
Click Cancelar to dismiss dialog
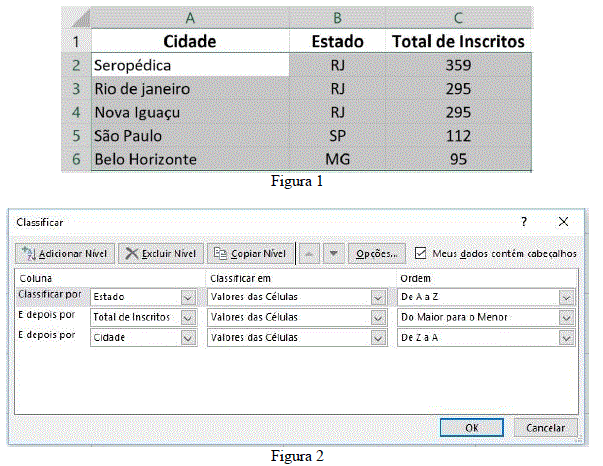[546, 428]
